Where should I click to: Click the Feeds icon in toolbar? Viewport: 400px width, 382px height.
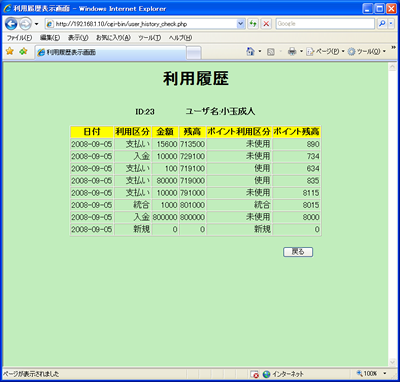click(271, 52)
